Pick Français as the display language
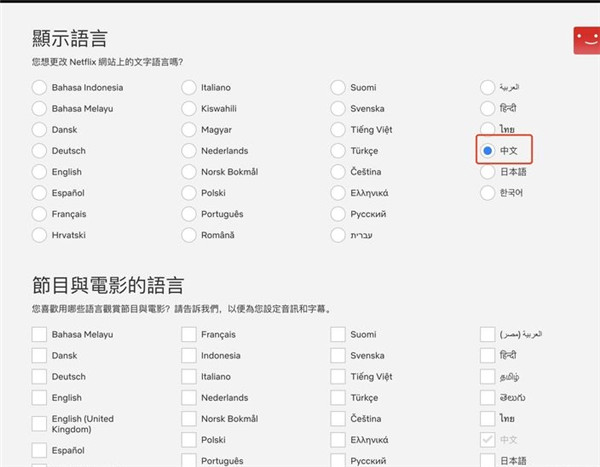600x467 pixels. pyautogui.click(x=39, y=214)
